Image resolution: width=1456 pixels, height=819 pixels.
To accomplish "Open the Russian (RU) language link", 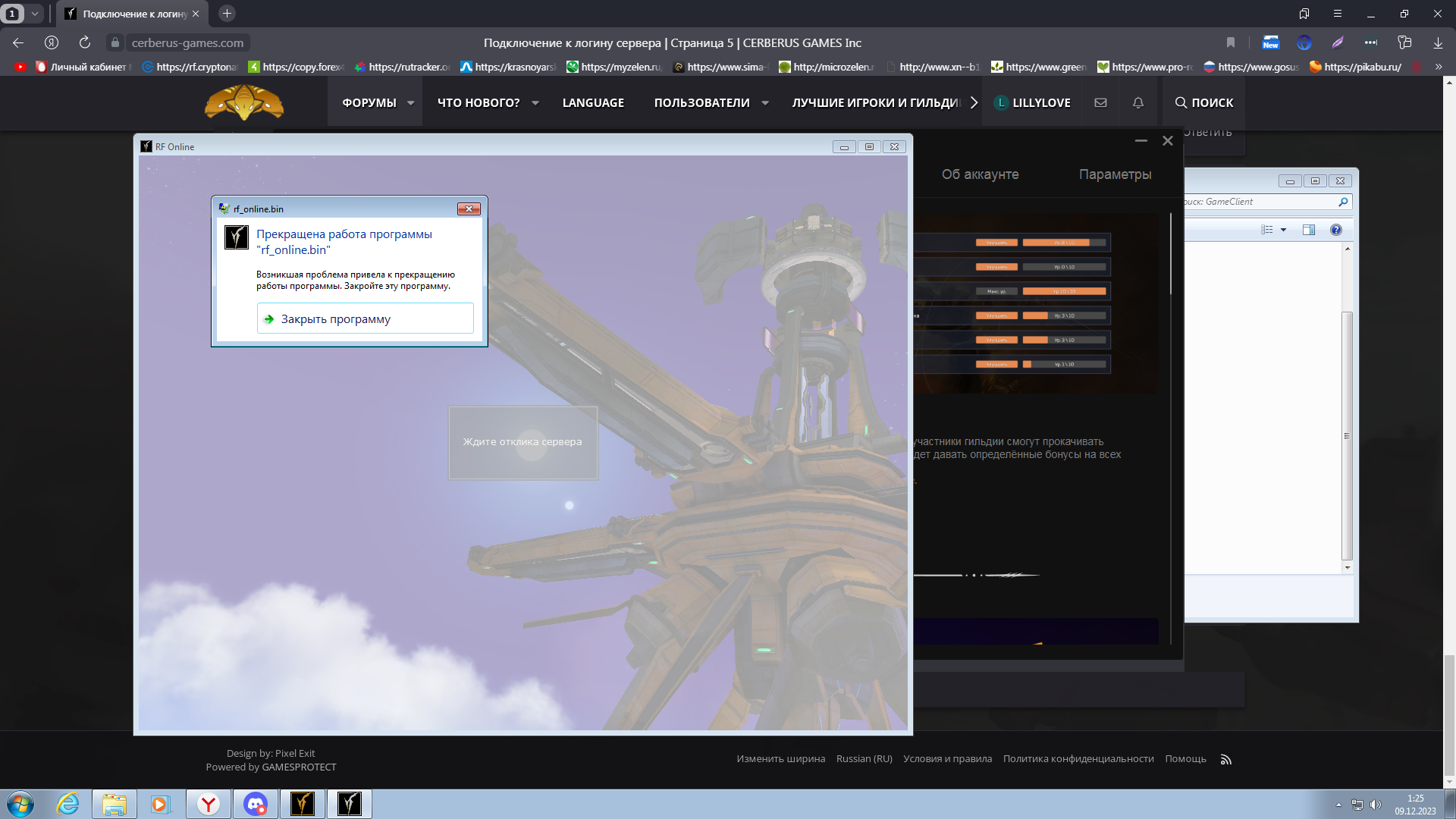I will [864, 758].
